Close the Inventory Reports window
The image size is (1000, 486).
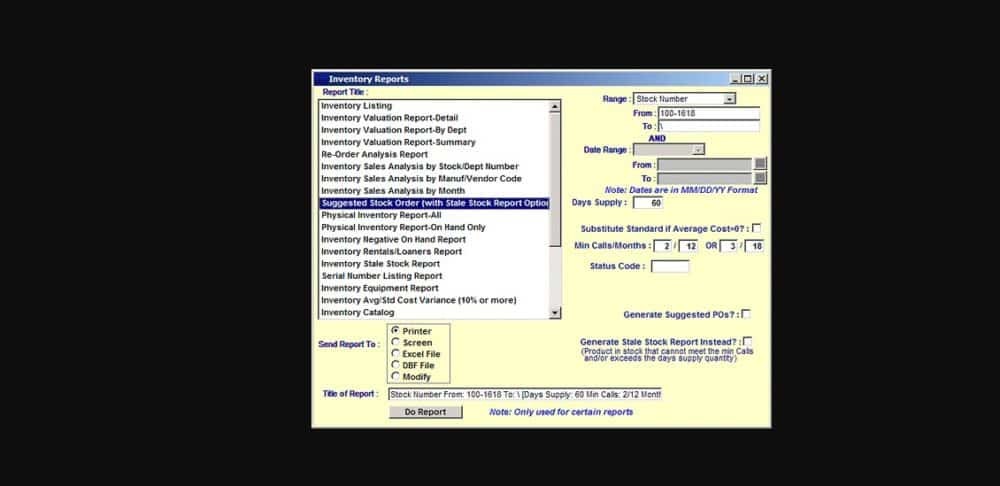point(761,79)
